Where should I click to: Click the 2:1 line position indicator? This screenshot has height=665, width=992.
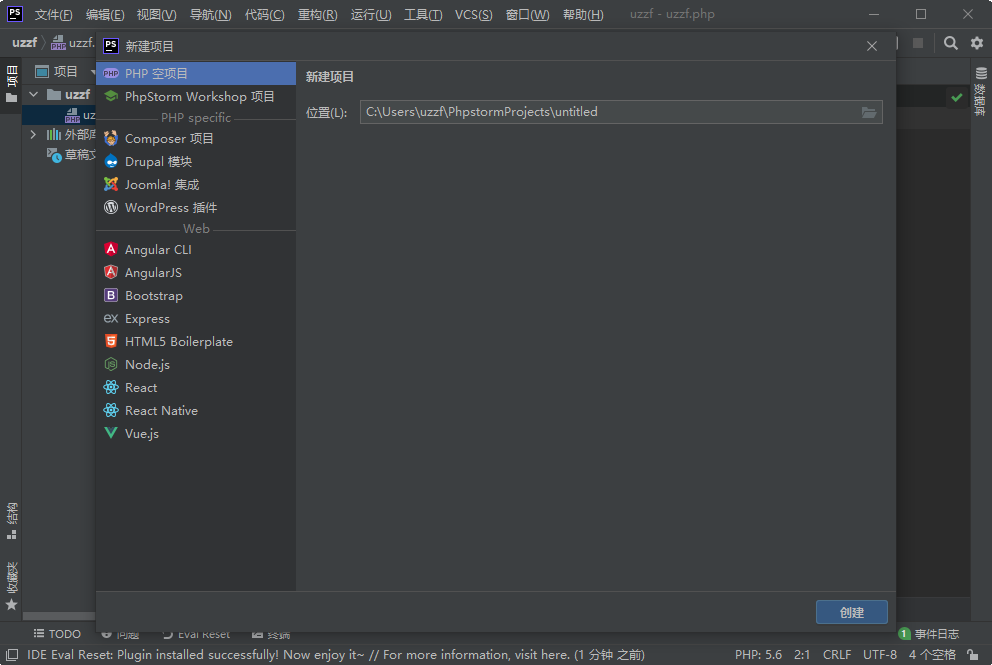[802, 655]
